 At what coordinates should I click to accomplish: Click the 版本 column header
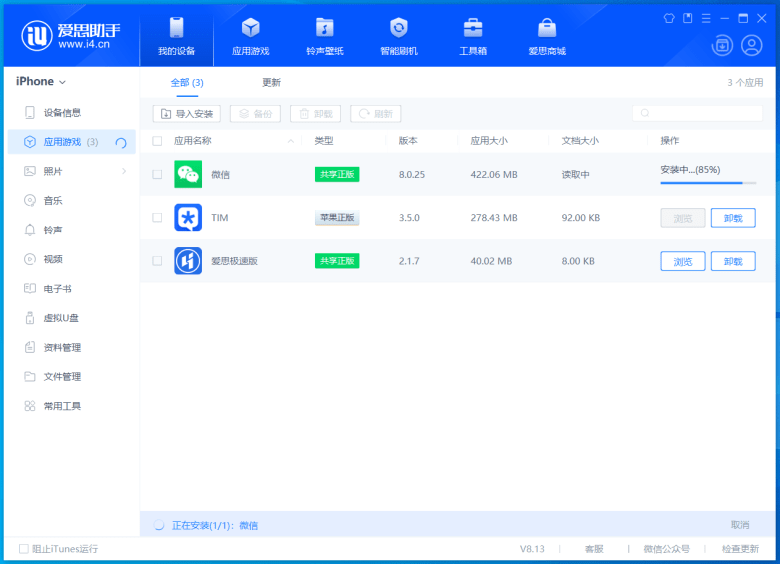click(x=408, y=141)
